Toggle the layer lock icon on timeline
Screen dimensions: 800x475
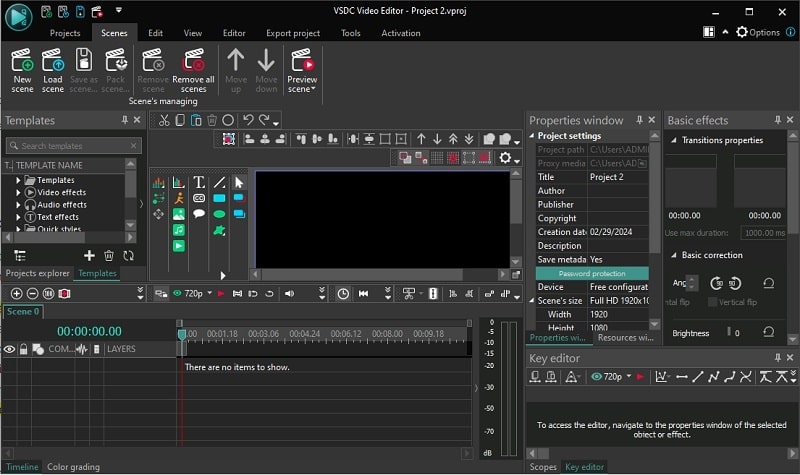click(x=23, y=349)
